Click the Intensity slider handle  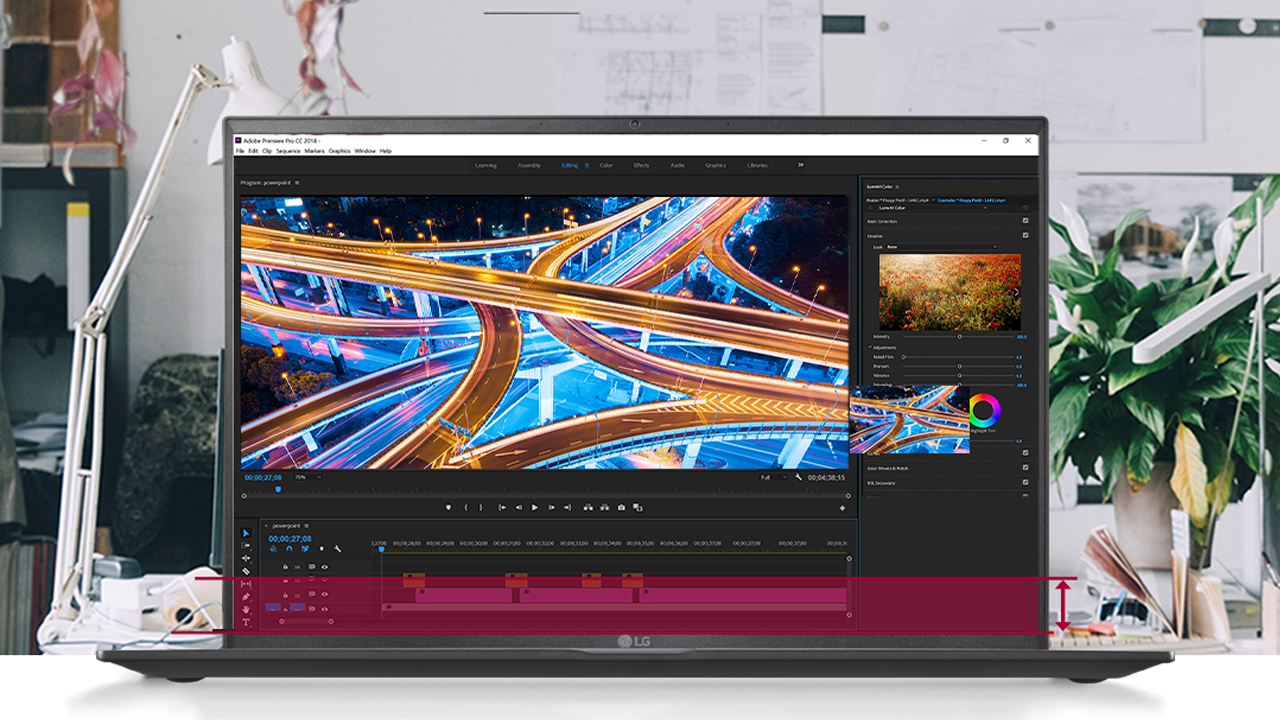959,337
